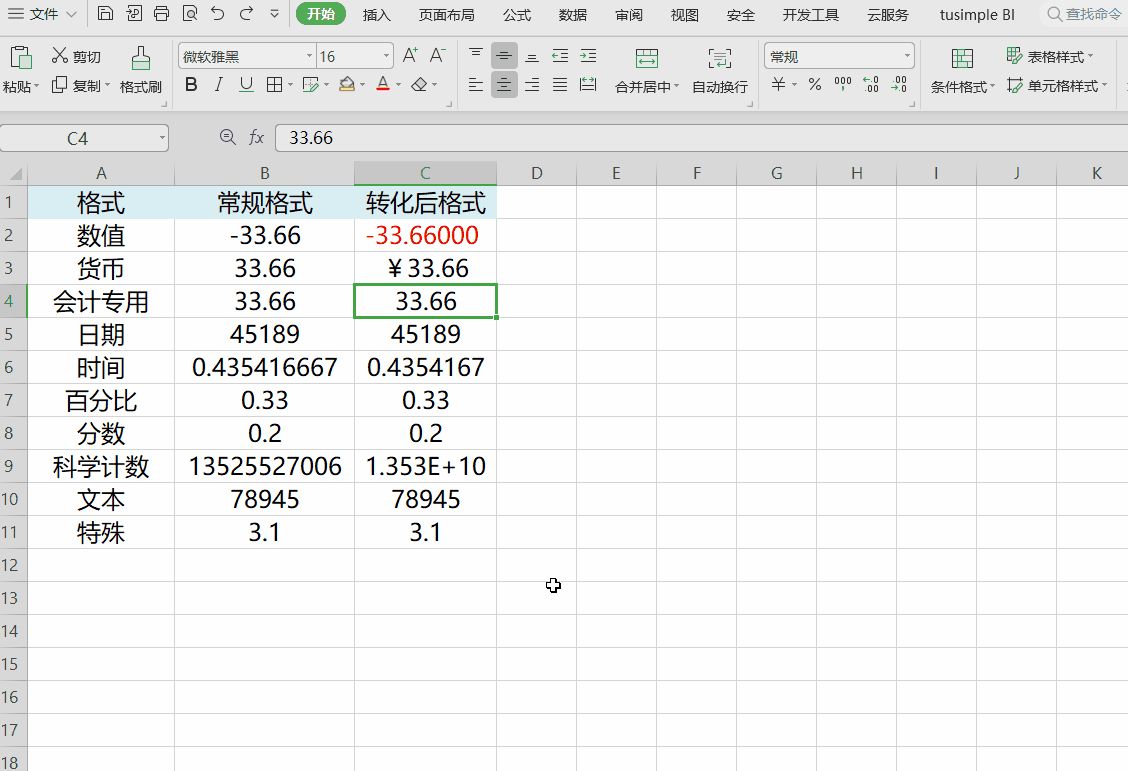This screenshot has width=1128, height=771.
Task: Click the Print icon in quick access toolbar
Action: pos(160,14)
